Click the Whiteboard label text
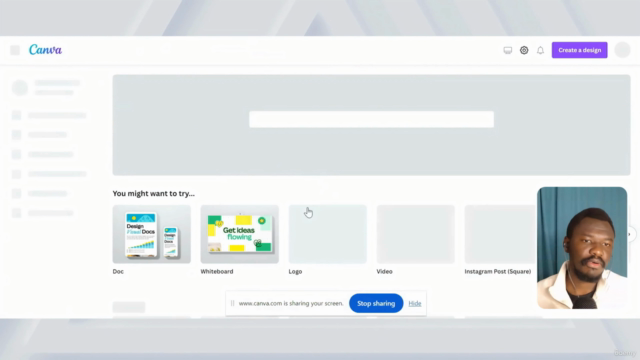The height and width of the screenshot is (360, 640). click(x=217, y=271)
